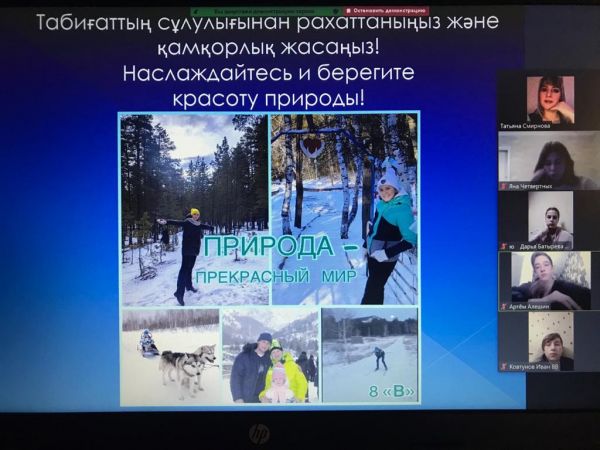Click the husky dog sled photo
The image size is (600, 450).
(x=170, y=355)
